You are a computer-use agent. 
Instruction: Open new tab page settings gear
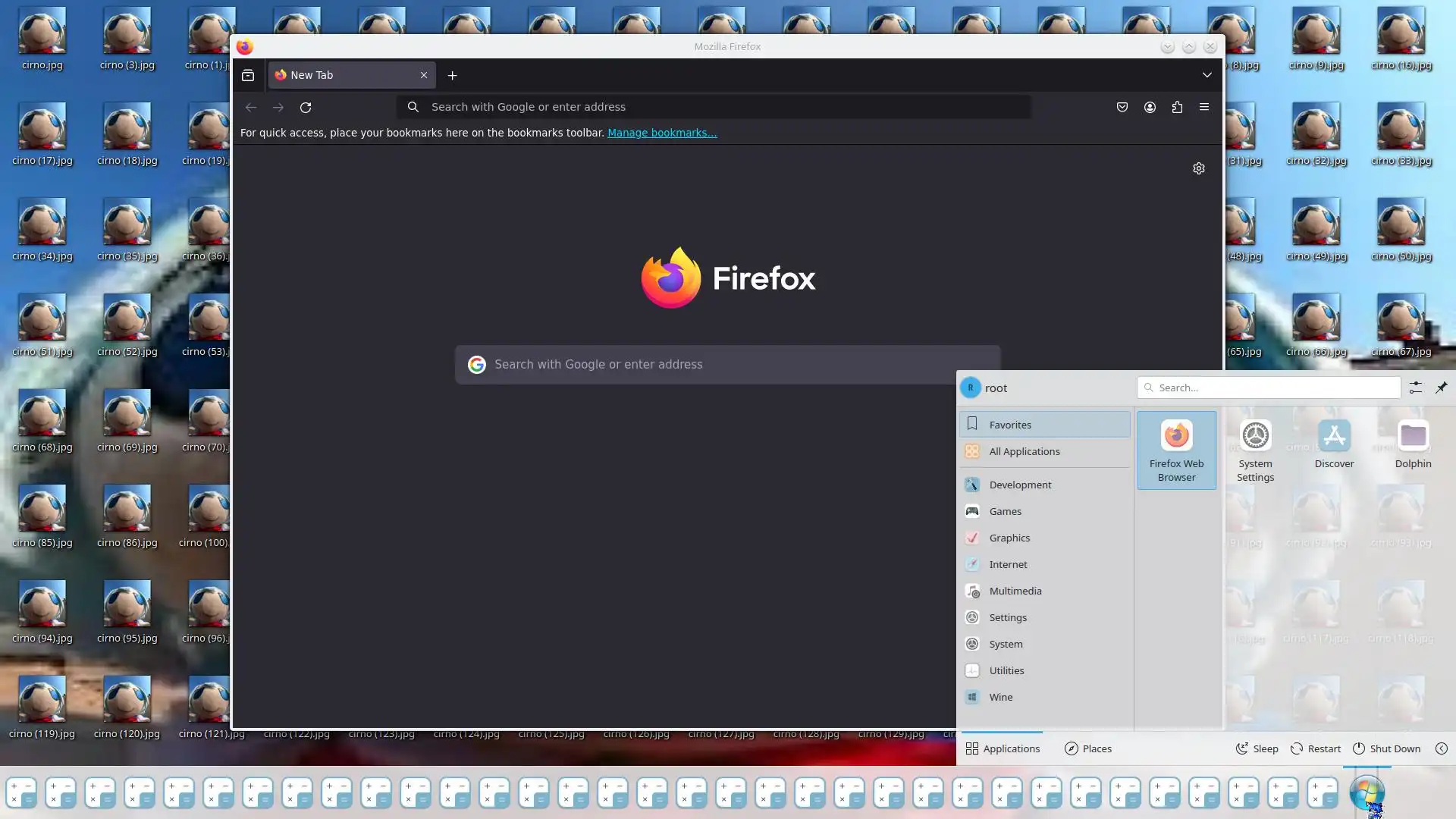click(1199, 168)
